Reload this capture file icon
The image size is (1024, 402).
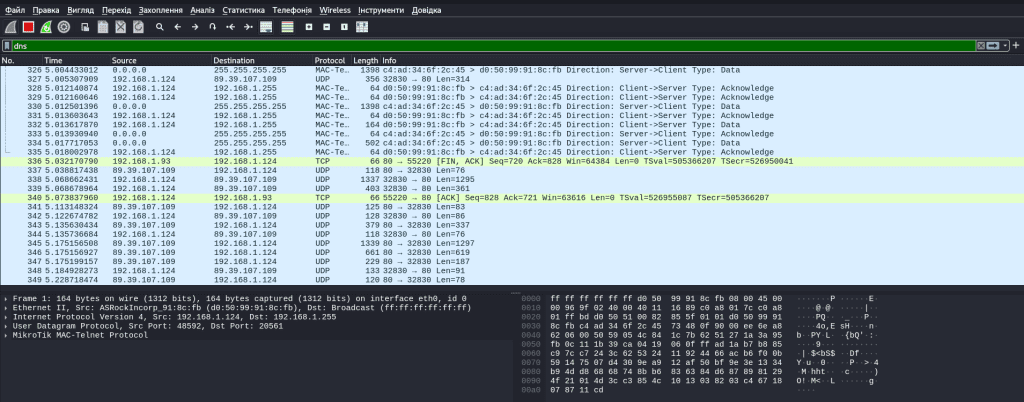[138, 27]
